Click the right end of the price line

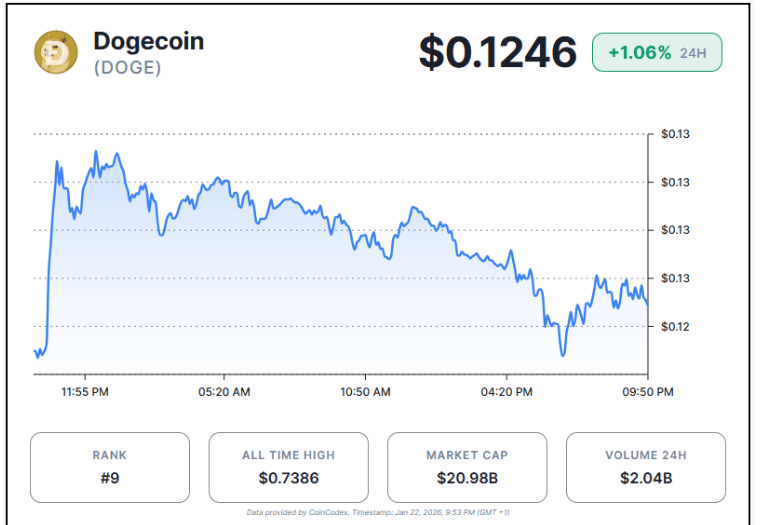(647, 303)
